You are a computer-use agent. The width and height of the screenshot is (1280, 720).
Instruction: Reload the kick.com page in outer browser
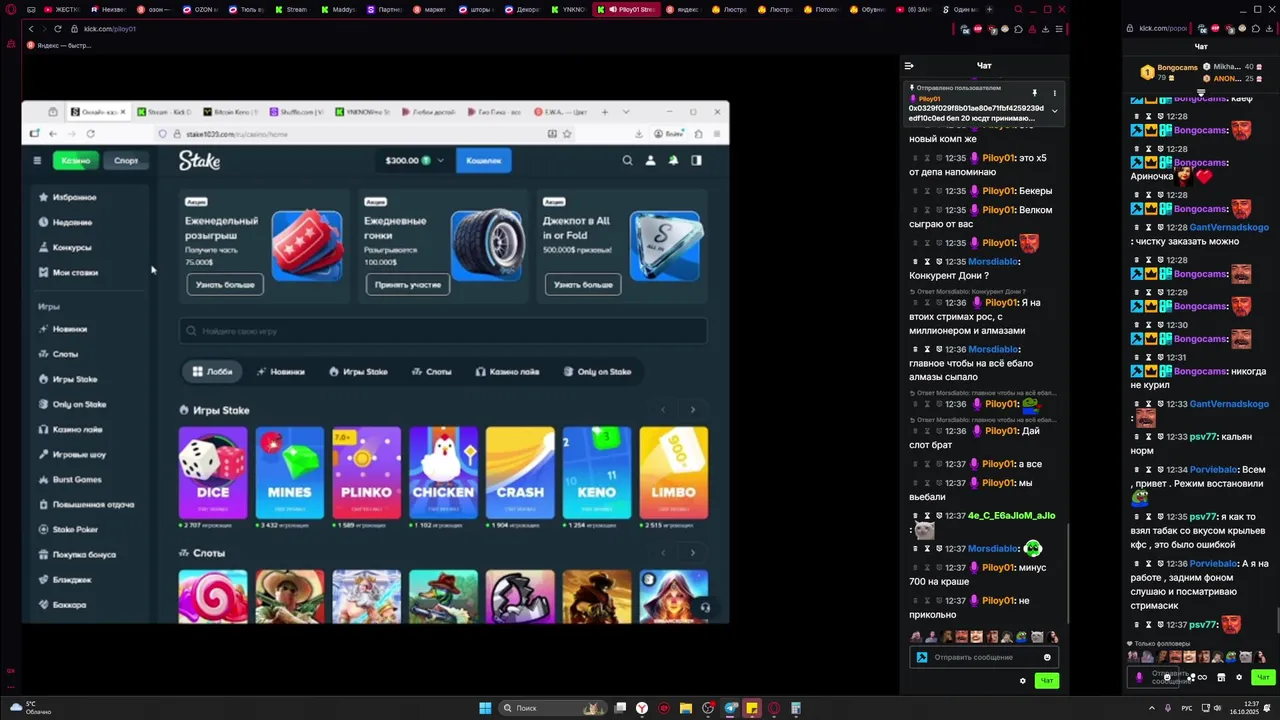[x=57, y=29]
